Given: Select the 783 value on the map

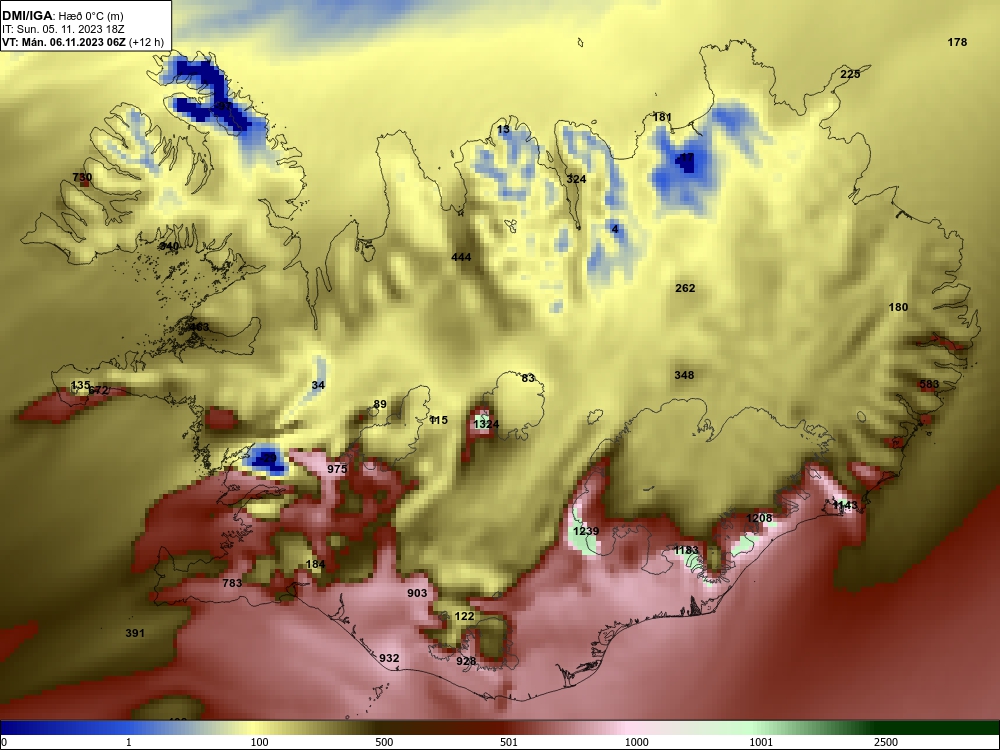Looking at the screenshot, I should click(x=232, y=583).
